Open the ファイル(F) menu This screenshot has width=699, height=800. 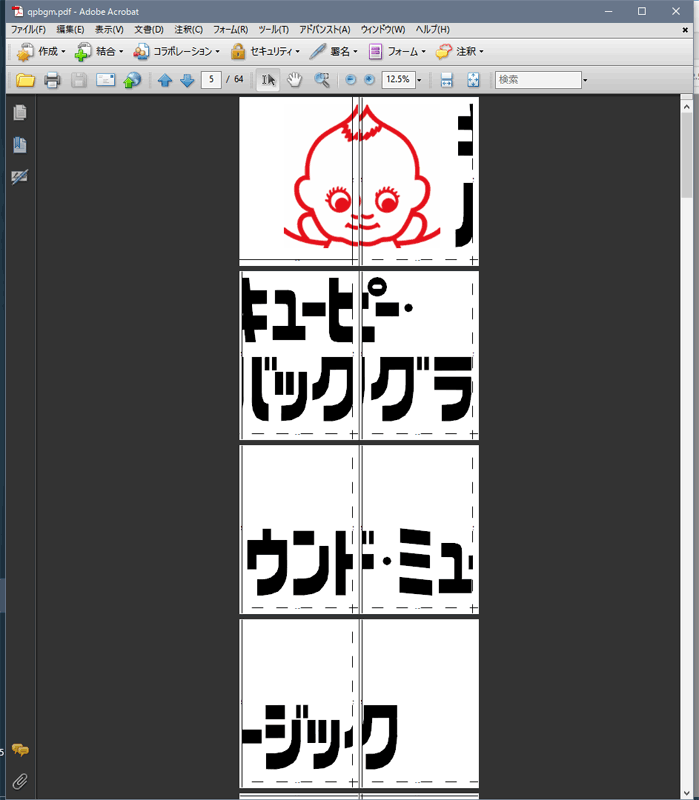(x=29, y=30)
